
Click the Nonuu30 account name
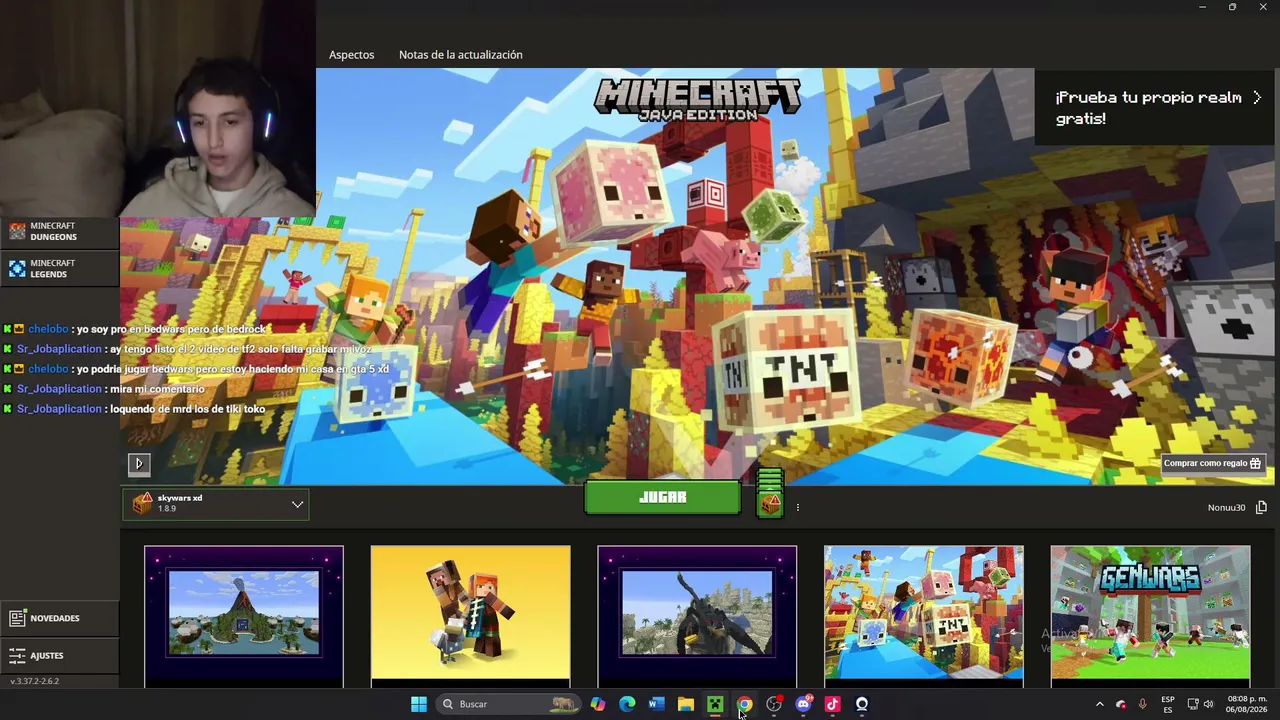1226,508
